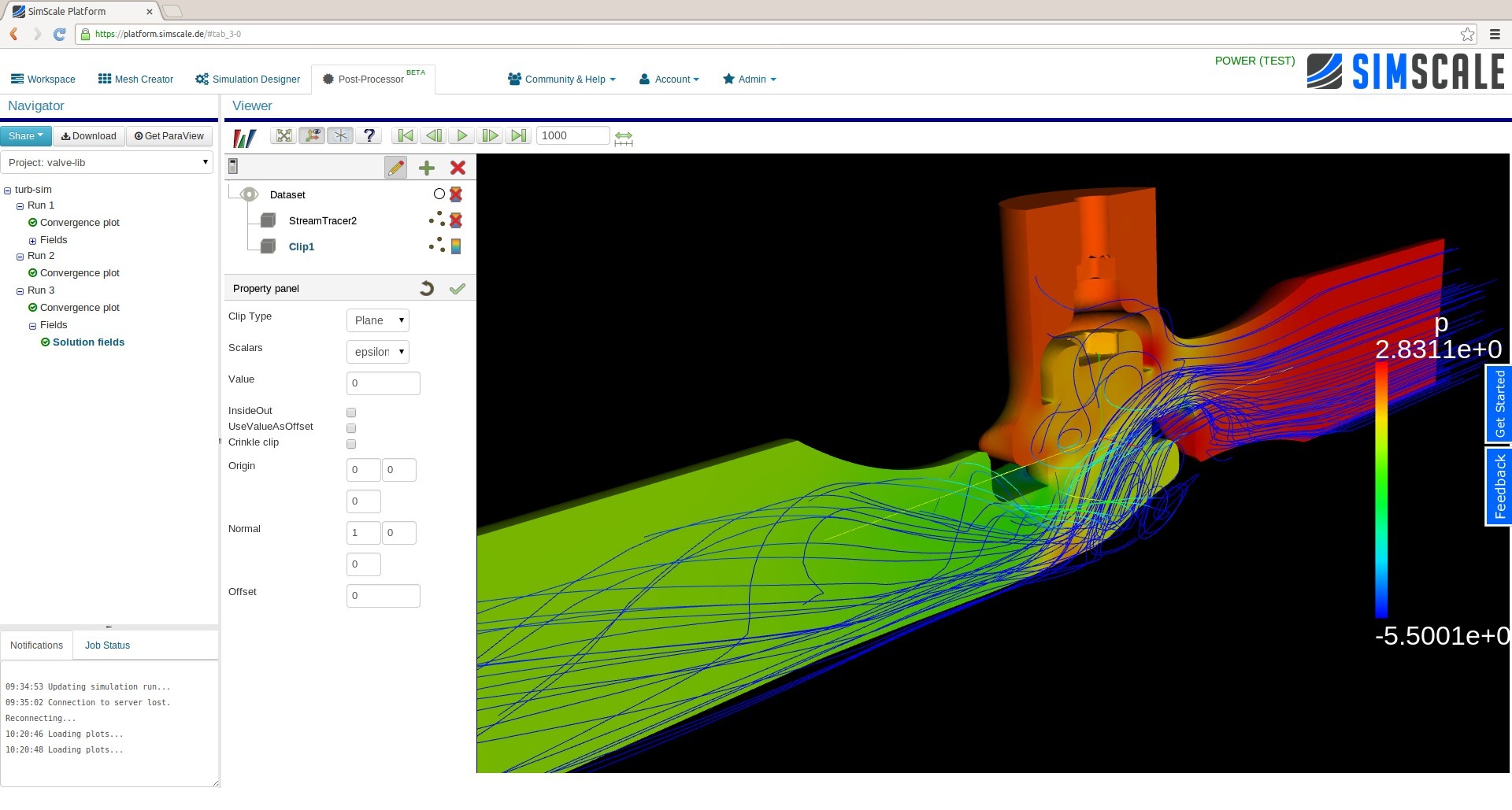Click the green checkmark to apply properties
This screenshot has width=1512, height=810.
tap(458, 288)
